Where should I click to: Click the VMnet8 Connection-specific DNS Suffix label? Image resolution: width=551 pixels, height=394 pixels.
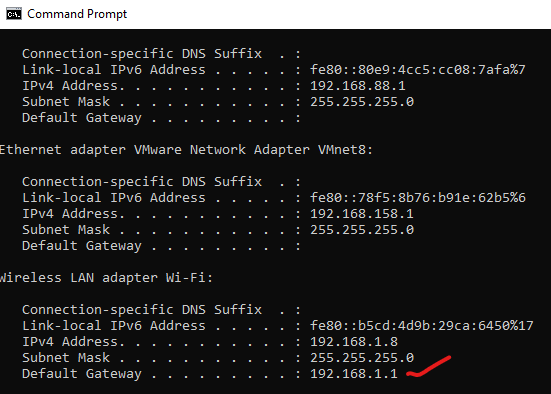point(142,182)
